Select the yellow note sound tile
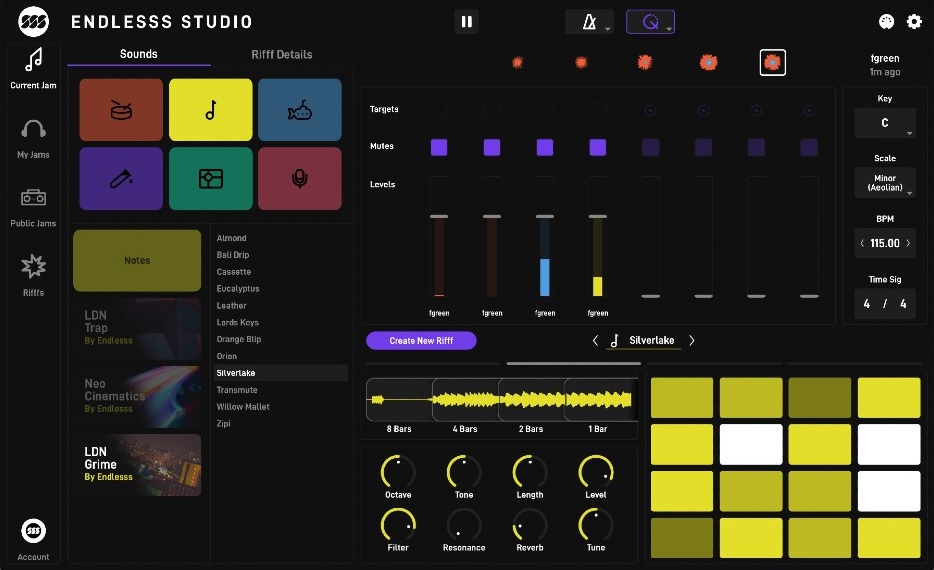 point(211,110)
